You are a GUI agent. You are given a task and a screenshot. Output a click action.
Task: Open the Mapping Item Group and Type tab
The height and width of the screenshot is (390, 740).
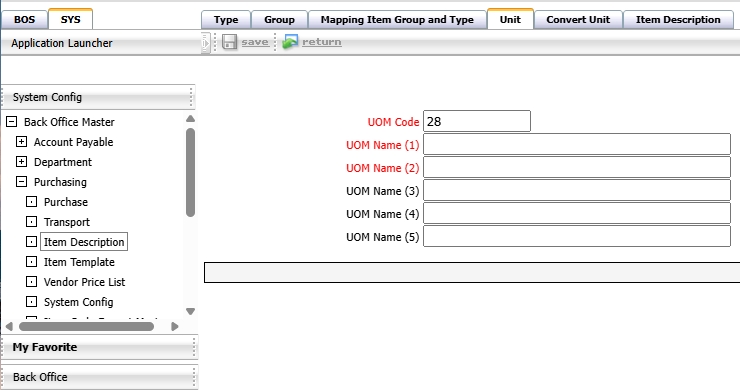[397, 20]
